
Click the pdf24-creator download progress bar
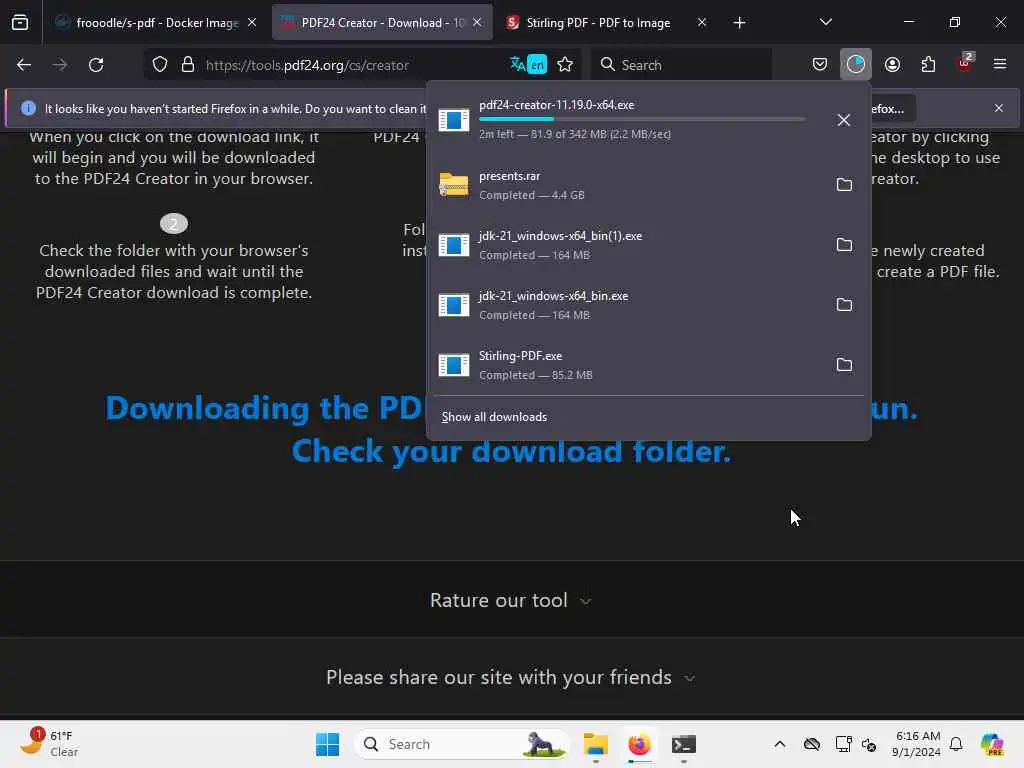pyautogui.click(x=642, y=119)
